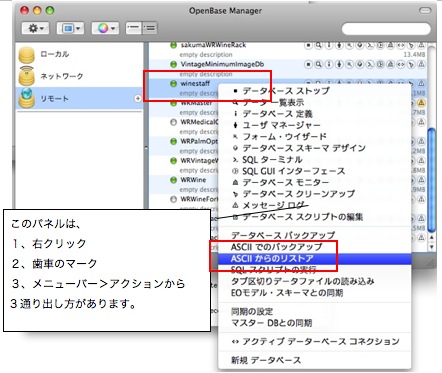This screenshot has height=373, width=442.
Task: Click the toolbar search field
Action: (386, 29)
